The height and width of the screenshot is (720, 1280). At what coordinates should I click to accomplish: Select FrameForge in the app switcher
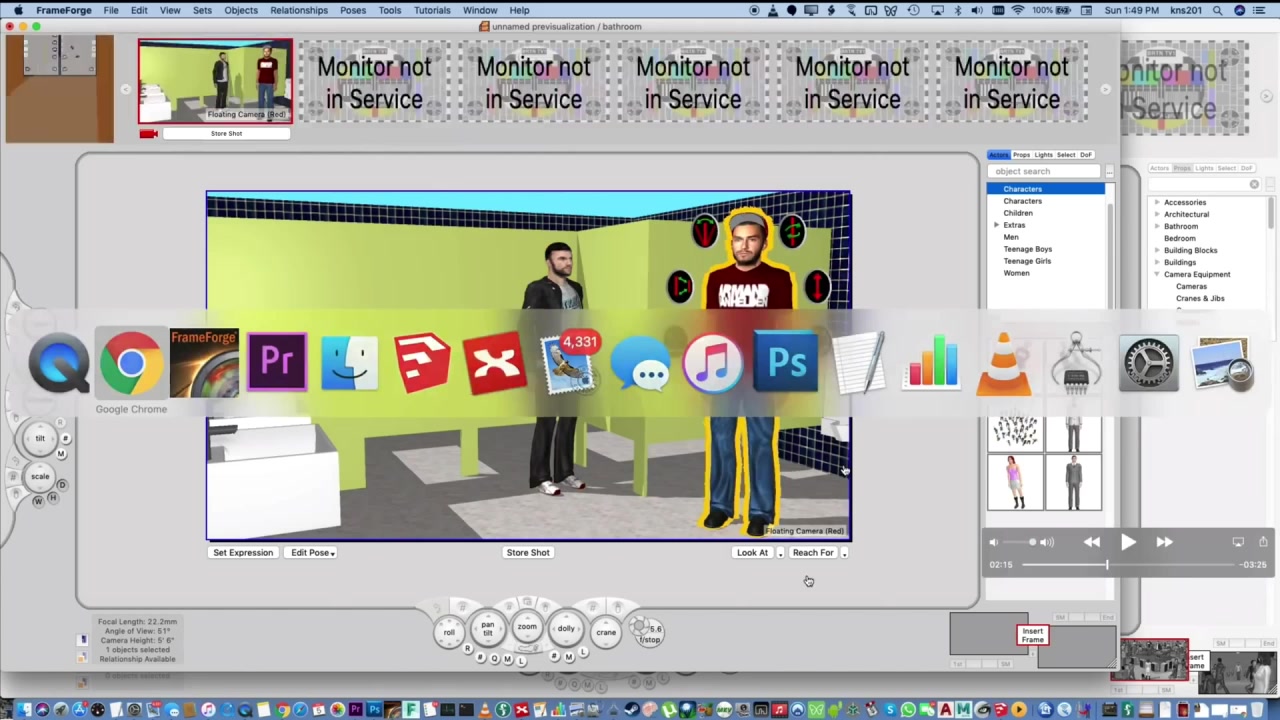pos(204,362)
